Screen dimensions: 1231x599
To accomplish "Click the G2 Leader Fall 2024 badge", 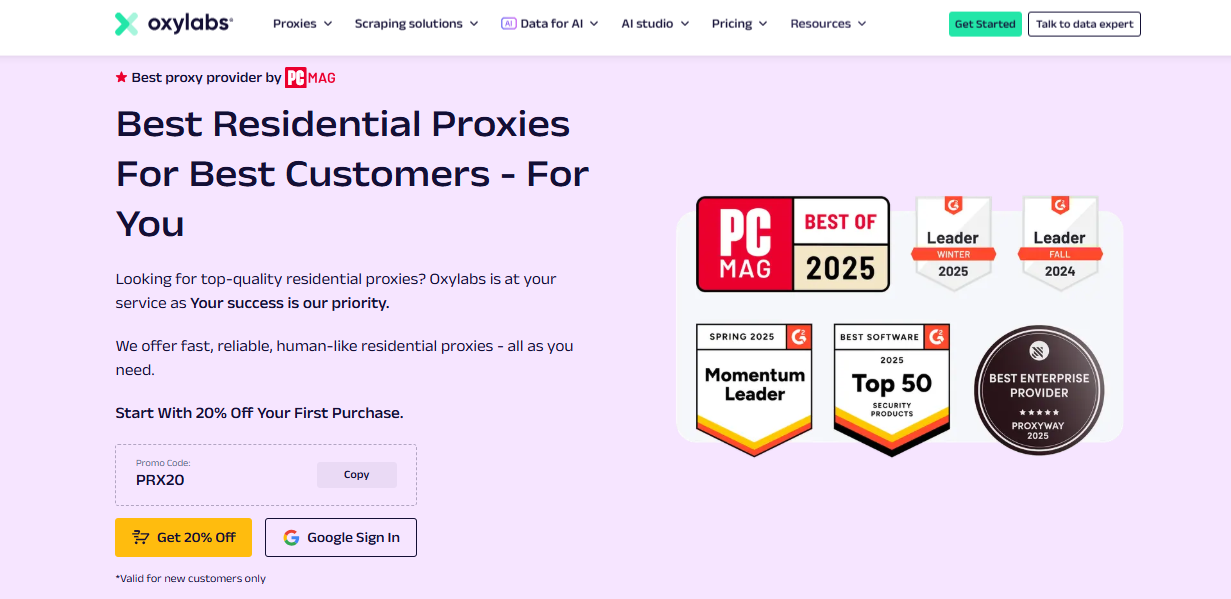I will [x=1060, y=243].
